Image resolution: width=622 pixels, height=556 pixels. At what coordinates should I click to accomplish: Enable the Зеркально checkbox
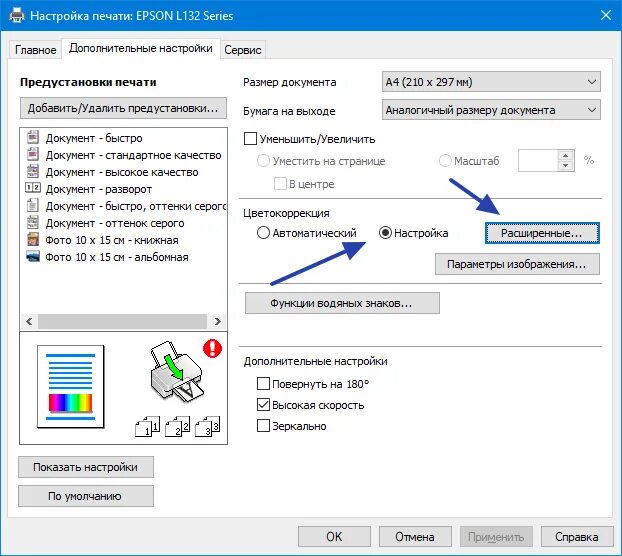pyautogui.click(x=263, y=426)
